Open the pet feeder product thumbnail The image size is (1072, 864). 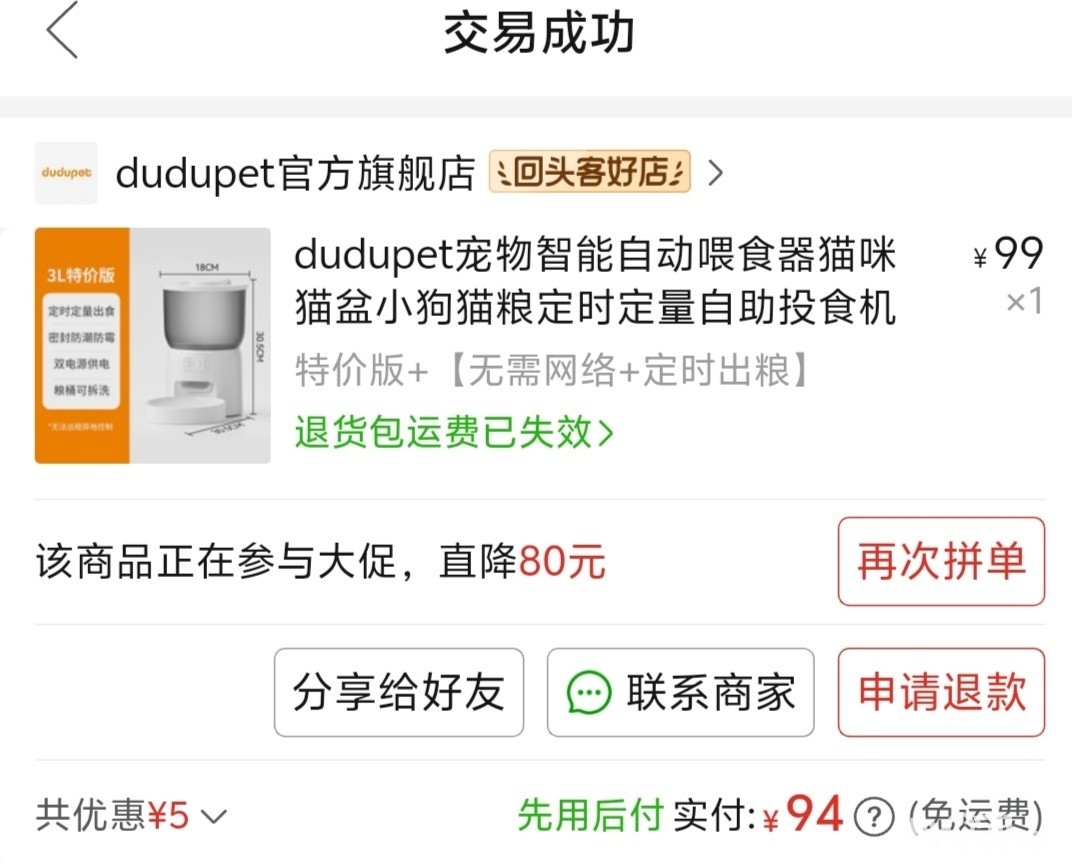pyautogui.click(x=152, y=345)
